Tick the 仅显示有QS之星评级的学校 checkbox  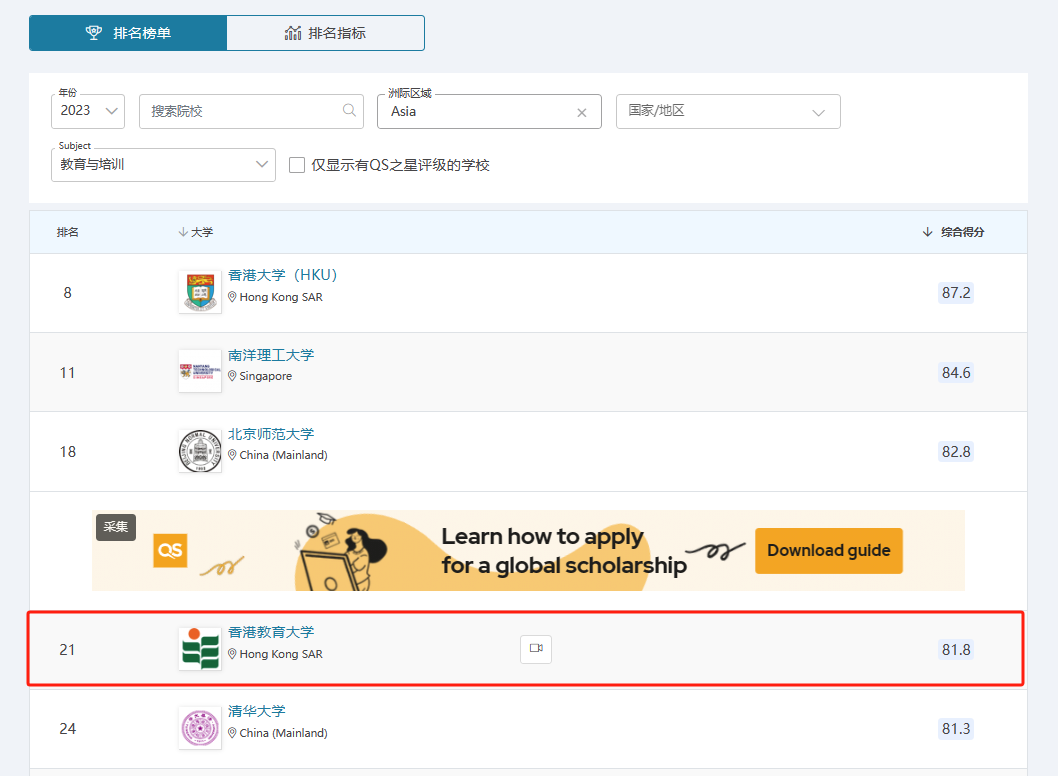[x=297, y=165]
